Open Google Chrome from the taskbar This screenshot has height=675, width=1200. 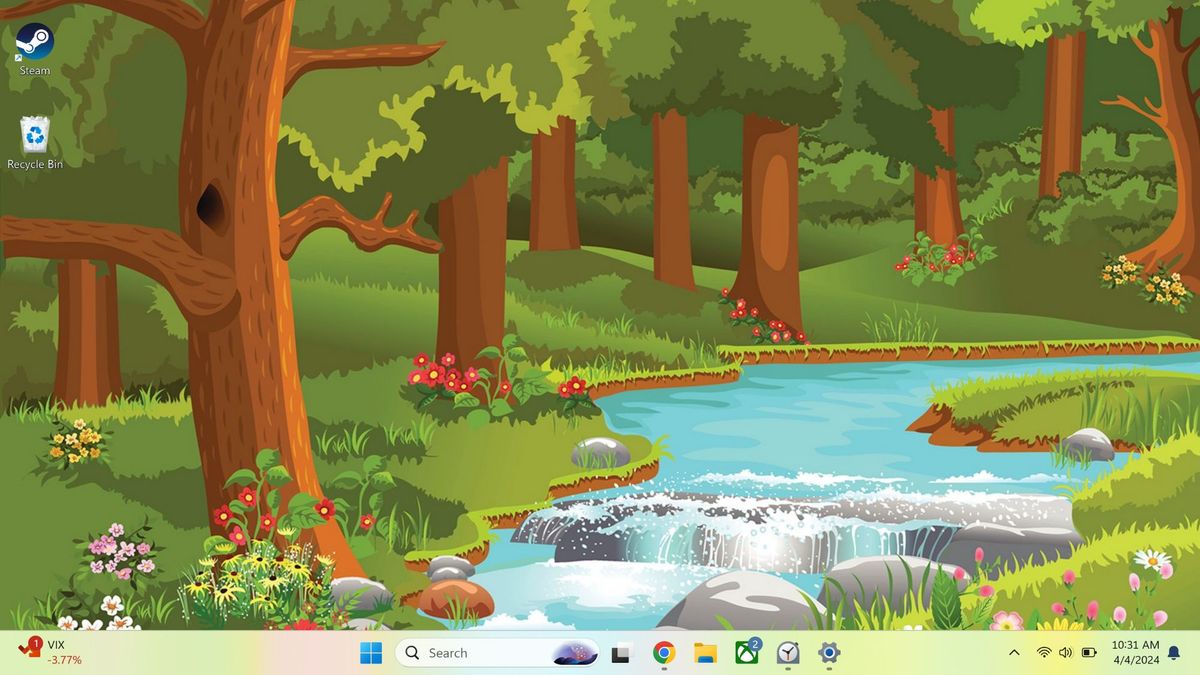[x=662, y=652]
